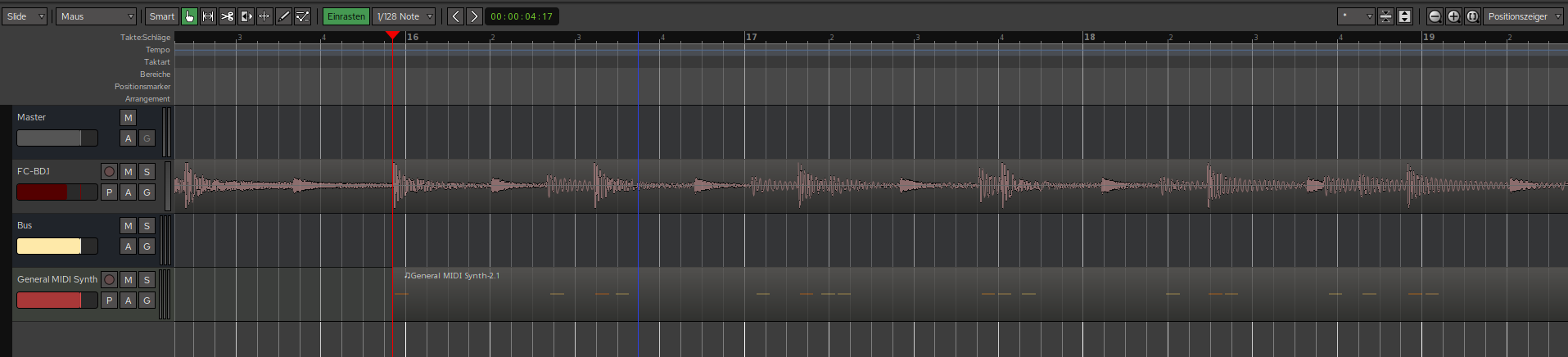Select the Grab (hand) mouse tool

pos(189,16)
